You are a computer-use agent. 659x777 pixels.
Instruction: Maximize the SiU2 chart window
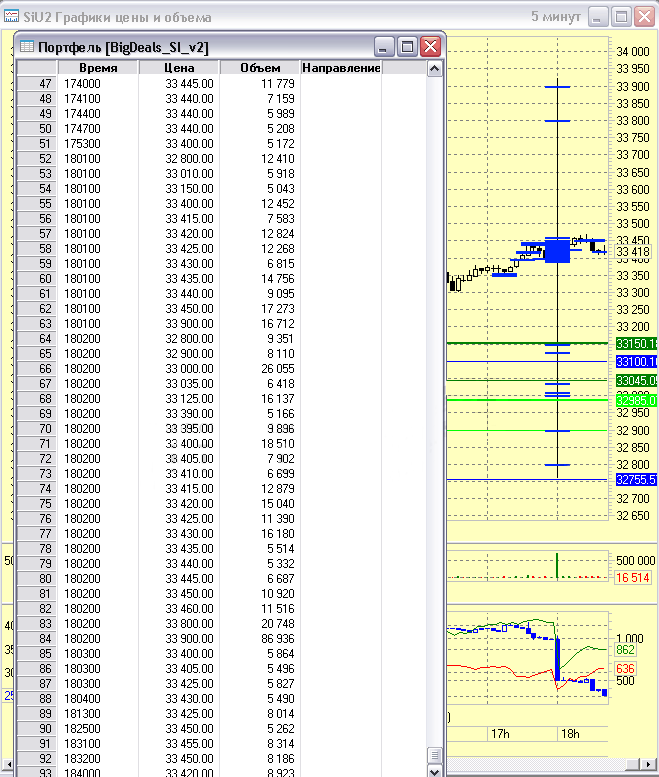pos(621,17)
